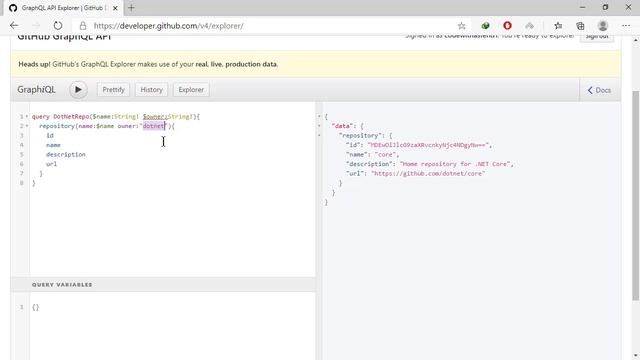Open the browser profile menu
Screen dimensions: 640x360
602,26
